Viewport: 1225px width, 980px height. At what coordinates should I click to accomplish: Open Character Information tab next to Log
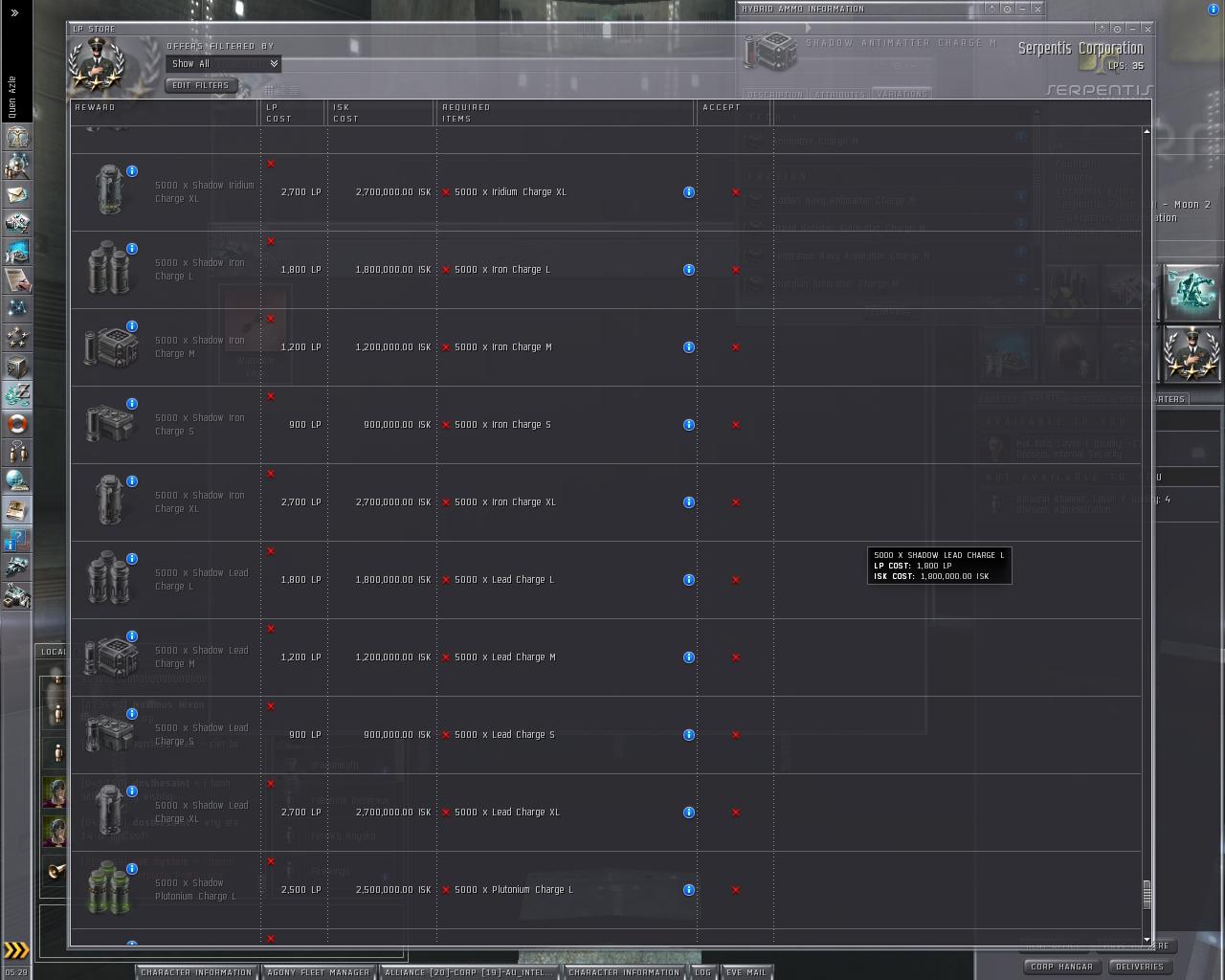coord(624,972)
